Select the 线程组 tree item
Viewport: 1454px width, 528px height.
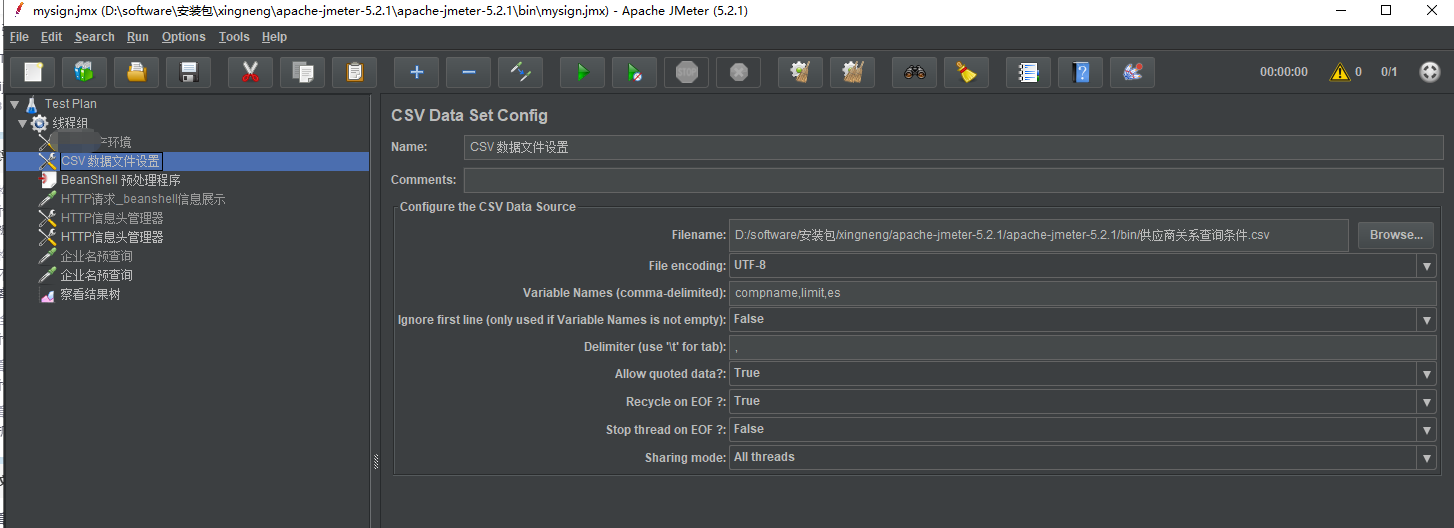[x=71, y=123]
